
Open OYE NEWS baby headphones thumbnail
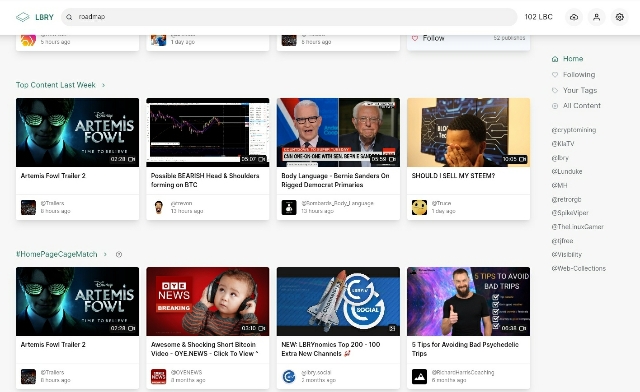(x=208, y=301)
